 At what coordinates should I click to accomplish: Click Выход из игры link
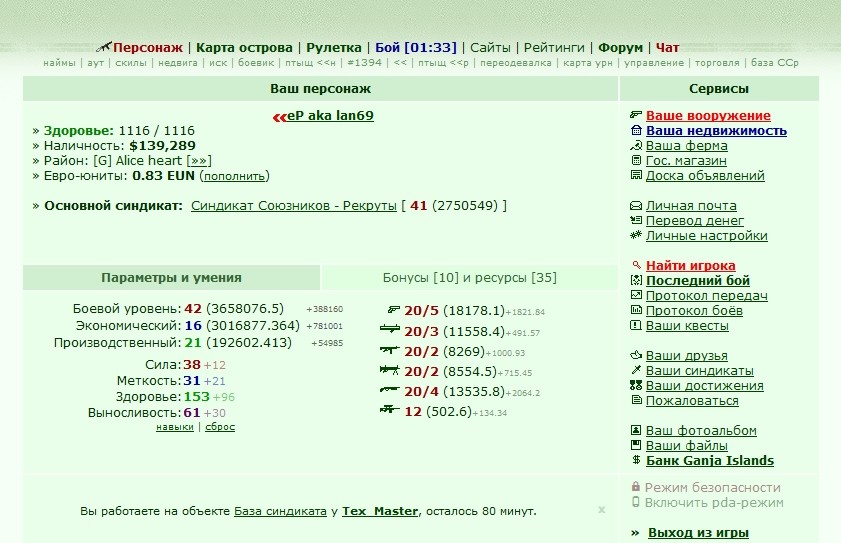click(698, 533)
